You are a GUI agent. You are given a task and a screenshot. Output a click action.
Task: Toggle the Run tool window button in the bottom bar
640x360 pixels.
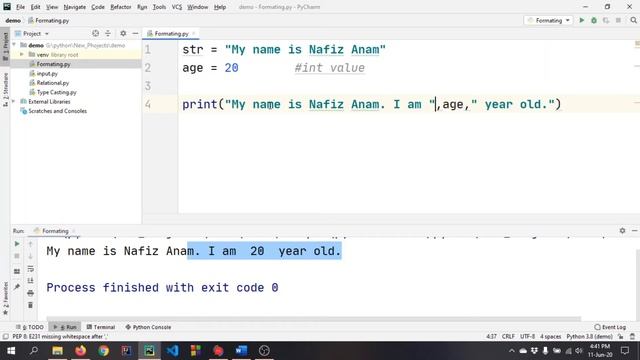click(x=65, y=327)
